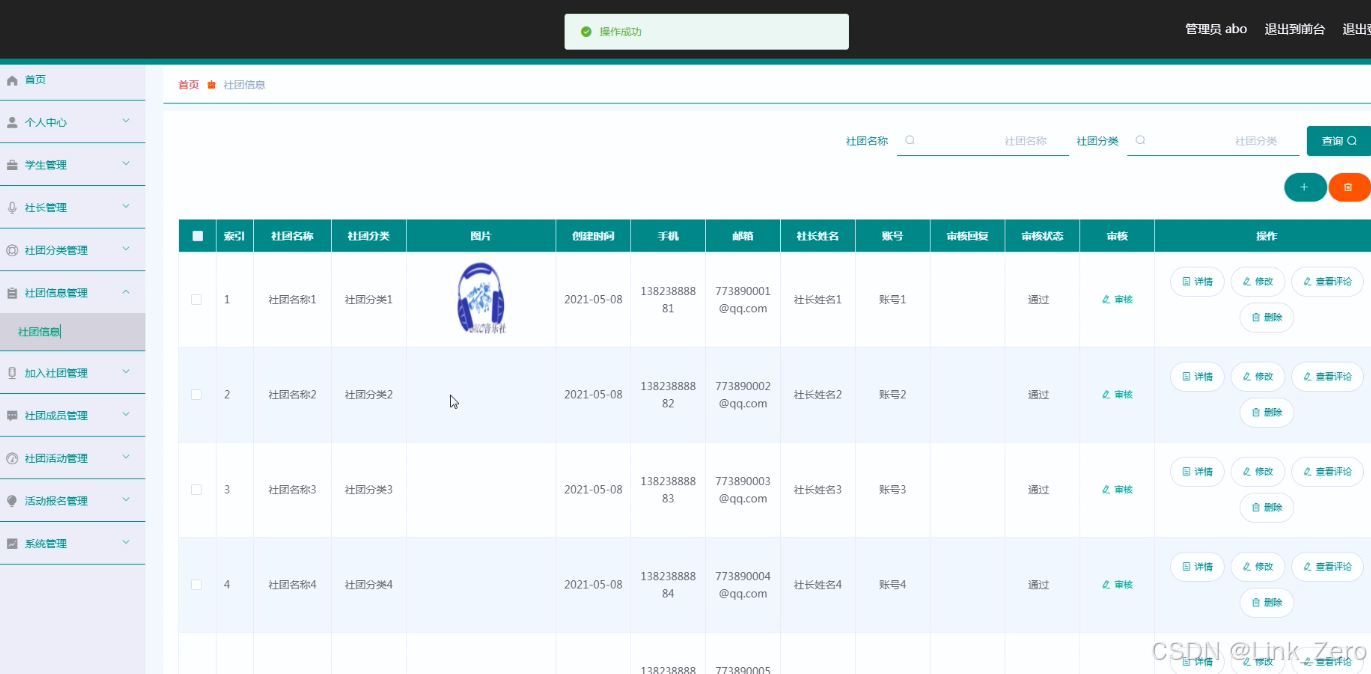
Task: Focus the 社团名称 search input field
Action: coord(983,141)
